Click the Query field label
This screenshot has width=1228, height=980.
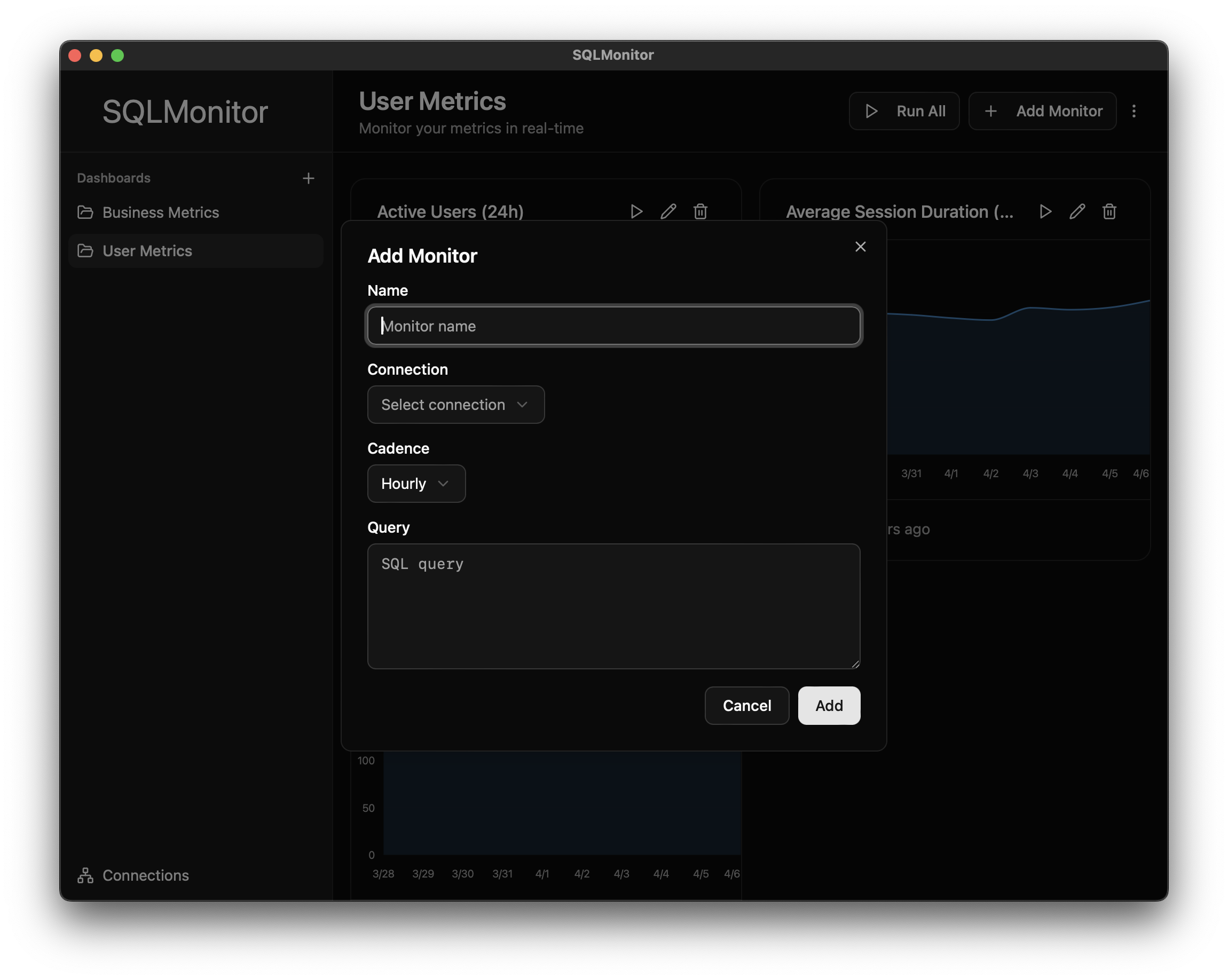389,527
